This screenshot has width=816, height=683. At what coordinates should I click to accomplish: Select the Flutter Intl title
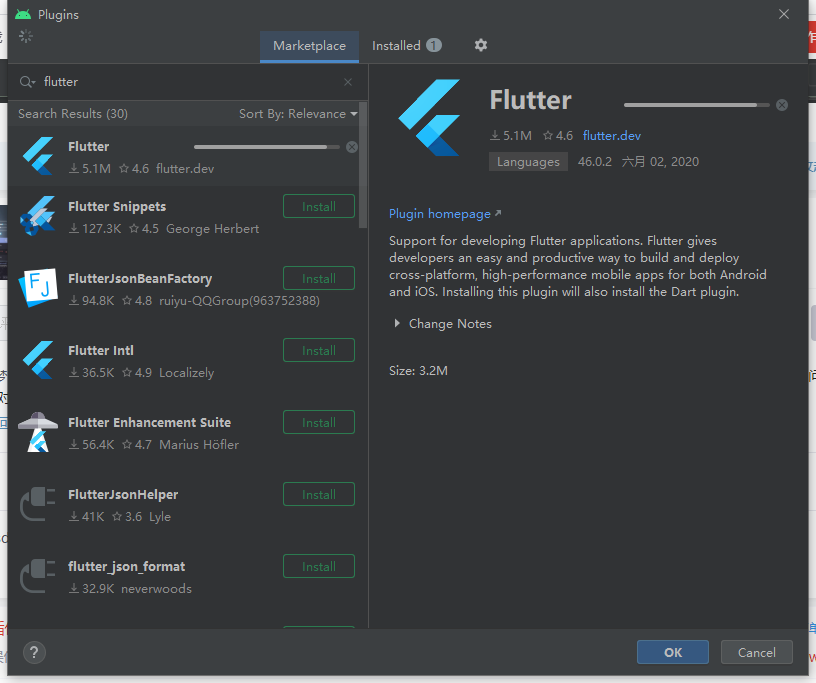[x=101, y=350]
